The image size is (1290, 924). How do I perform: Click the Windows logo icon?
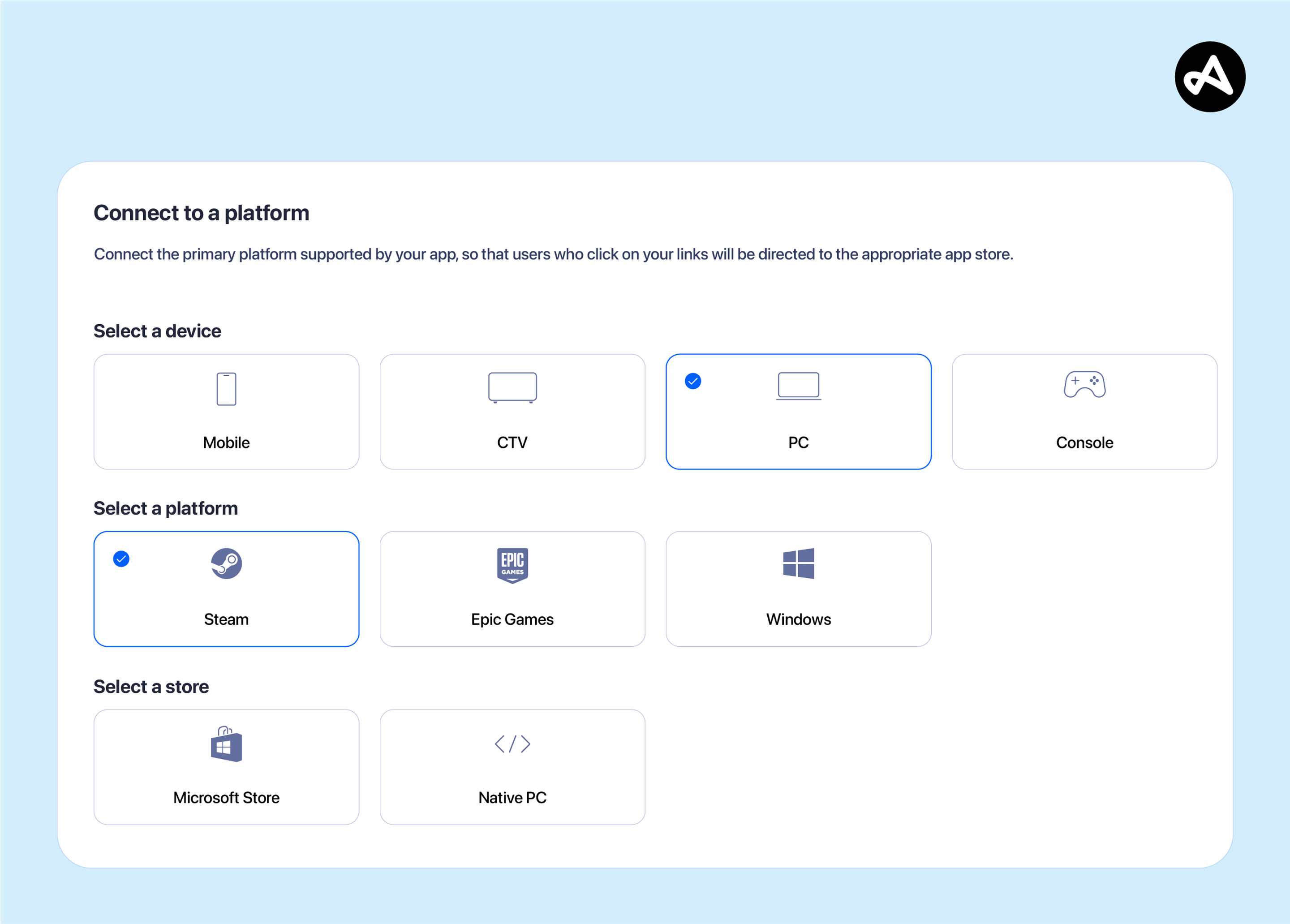(799, 564)
